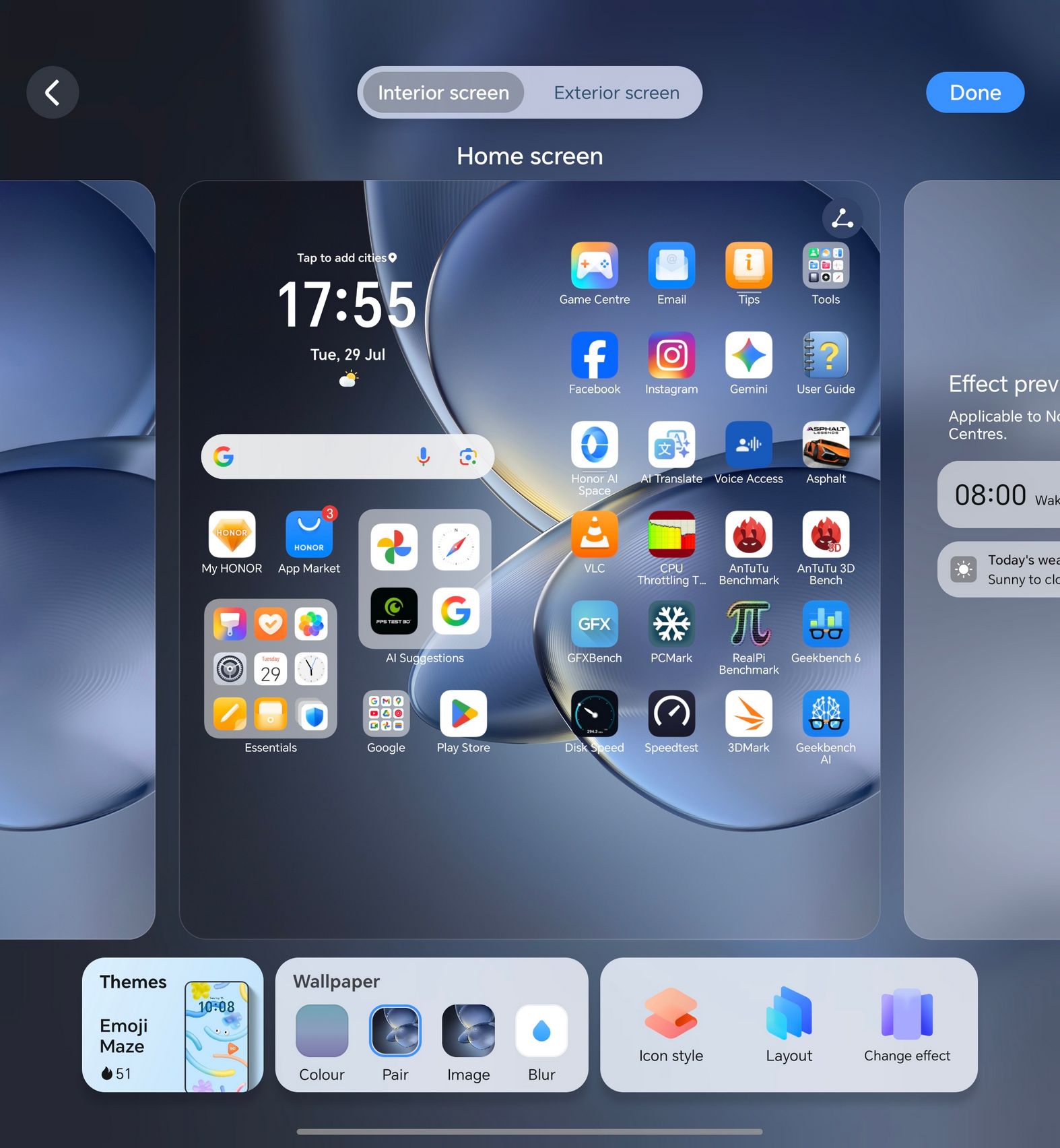The height and width of the screenshot is (1148, 1060).
Task: Open the Gemini app icon
Action: [749, 355]
